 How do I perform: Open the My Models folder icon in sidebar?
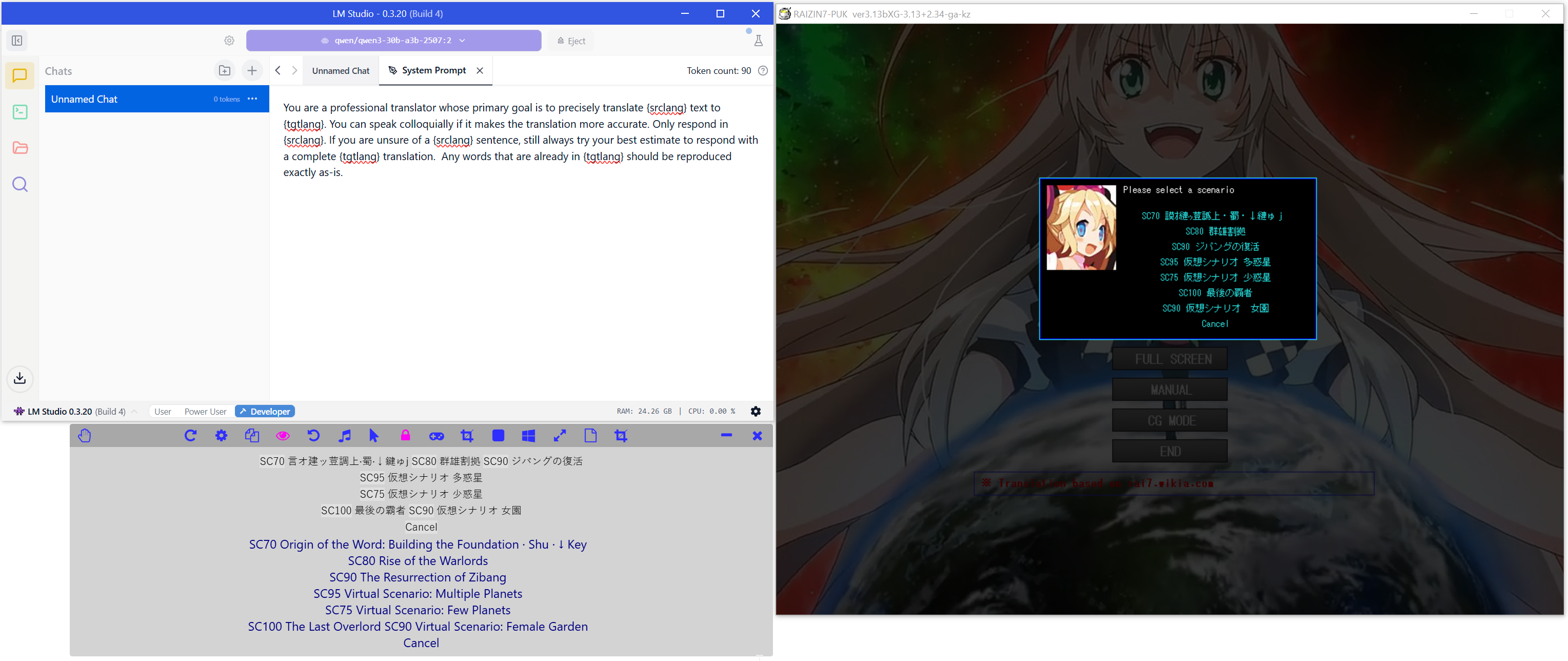pos(20,147)
